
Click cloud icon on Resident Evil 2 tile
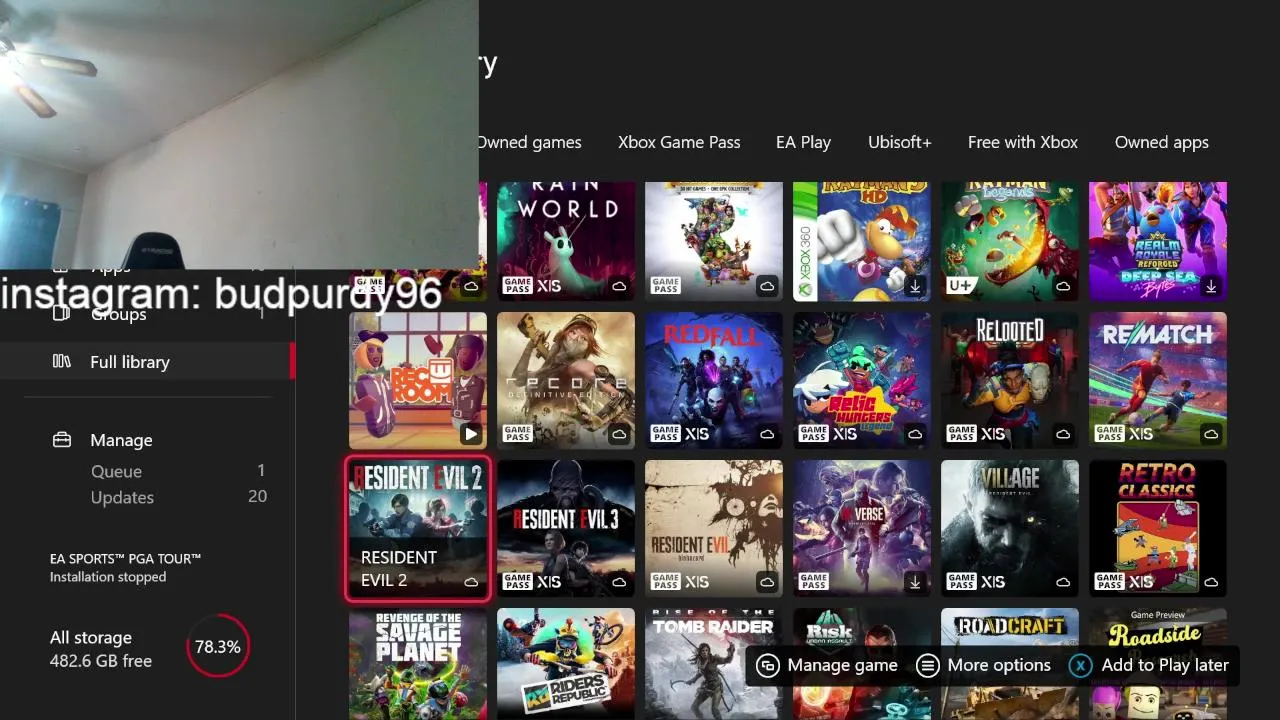[x=471, y=582]
